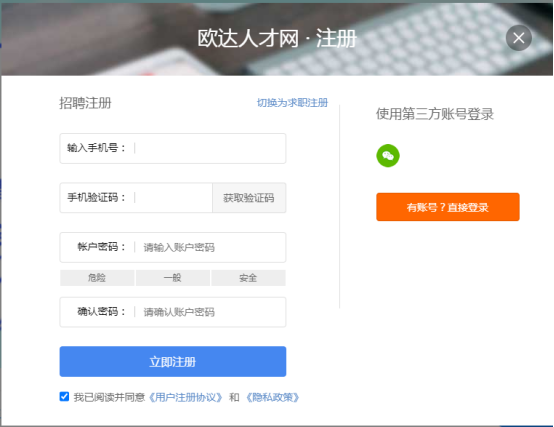Click the green WeChat login icon
Viewport: 554px width, 427px height.
(388, 155)
